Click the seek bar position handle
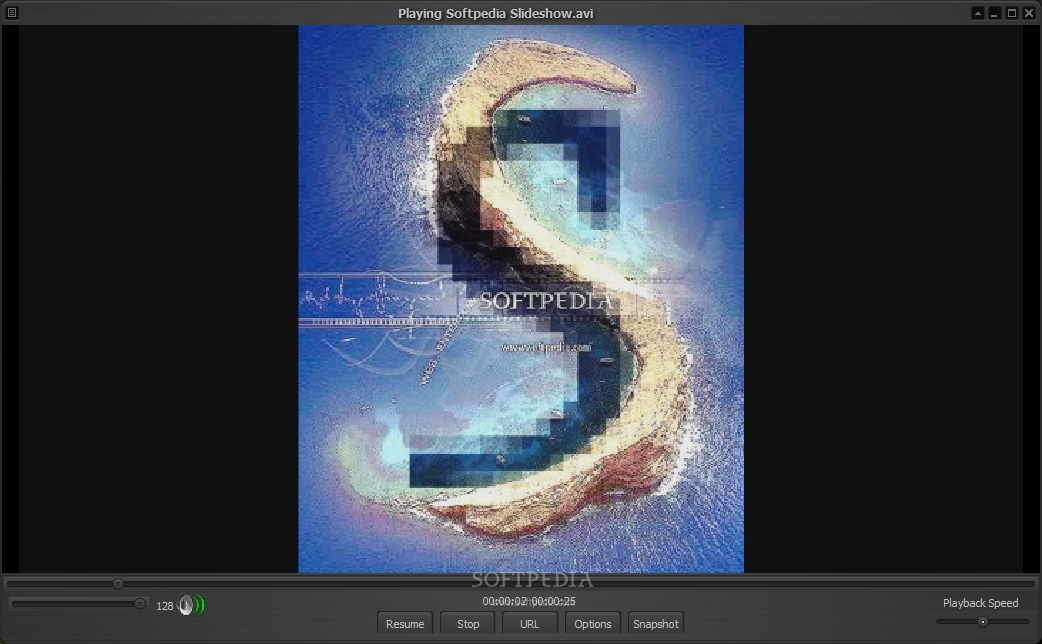 118,583
